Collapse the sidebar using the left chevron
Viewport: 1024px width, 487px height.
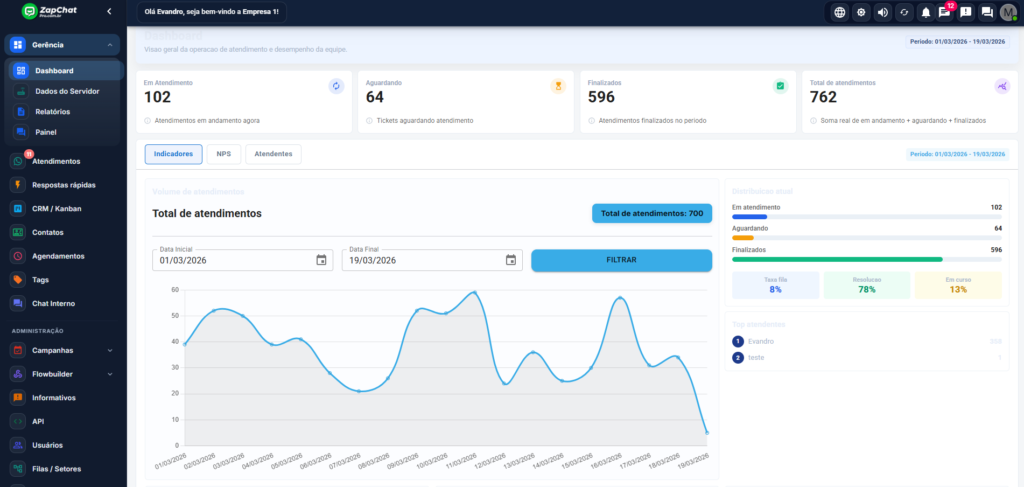(x=108, y=12)
